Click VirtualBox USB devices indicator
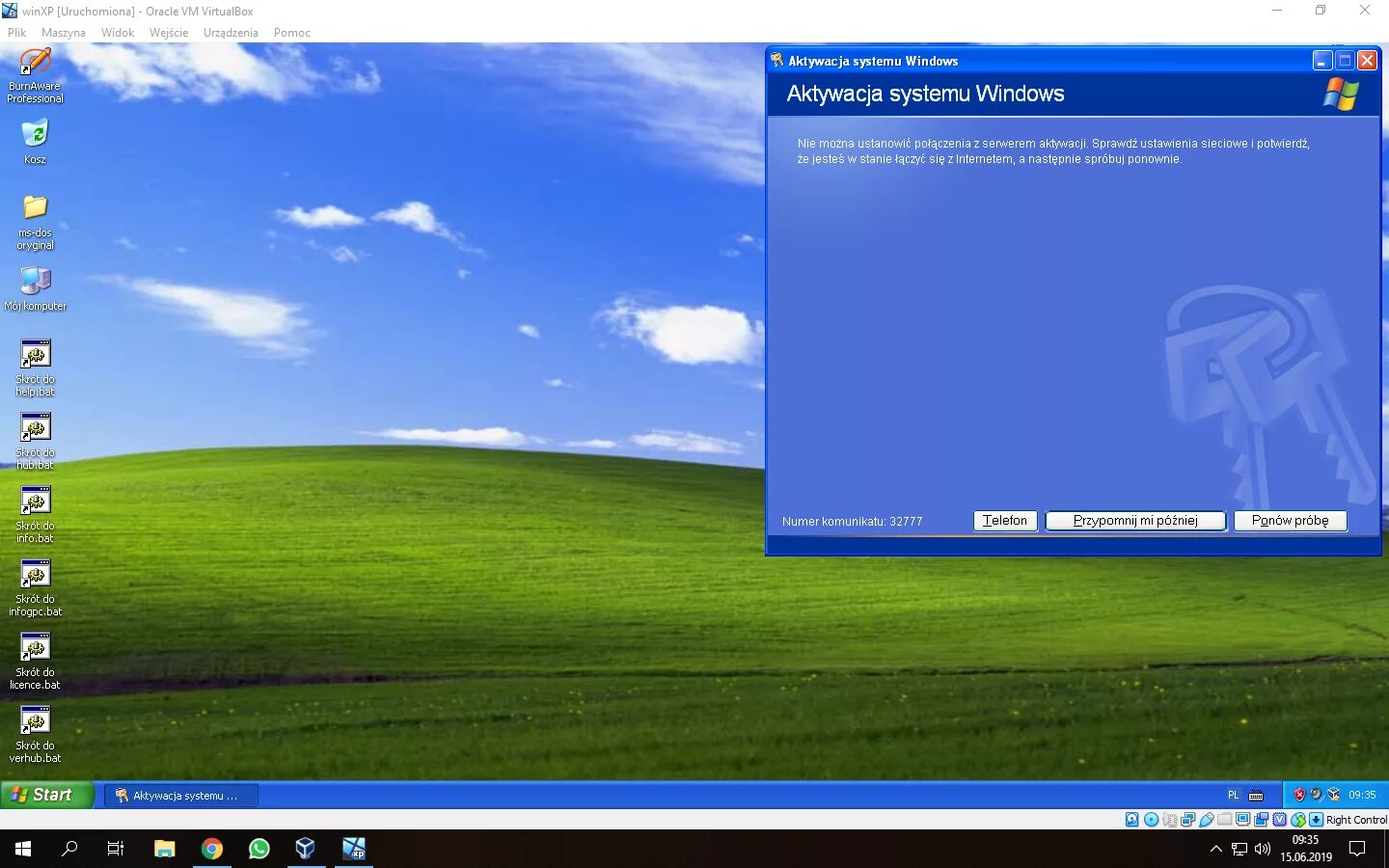Screen dimensions: 1389x868 (1207, 820)
